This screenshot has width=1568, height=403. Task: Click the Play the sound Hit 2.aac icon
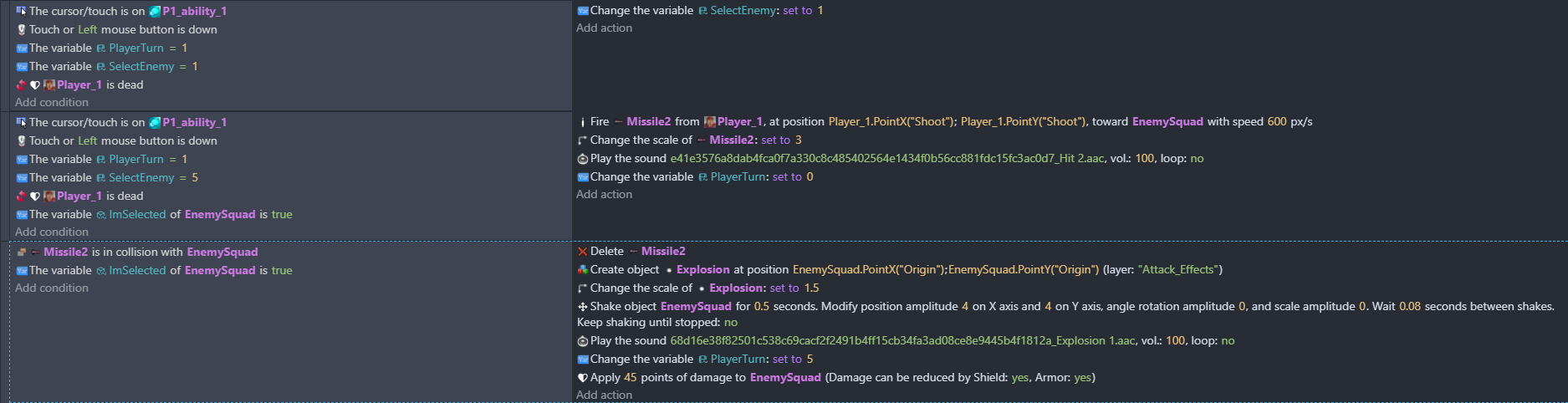(x=583, y=159)
